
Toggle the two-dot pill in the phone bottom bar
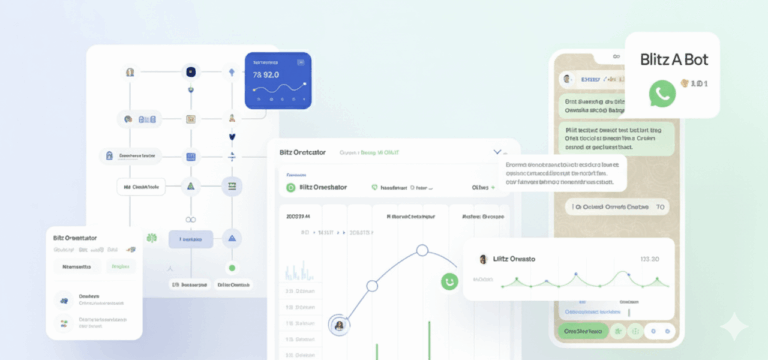pyautogui.click(x=660, y=331)
